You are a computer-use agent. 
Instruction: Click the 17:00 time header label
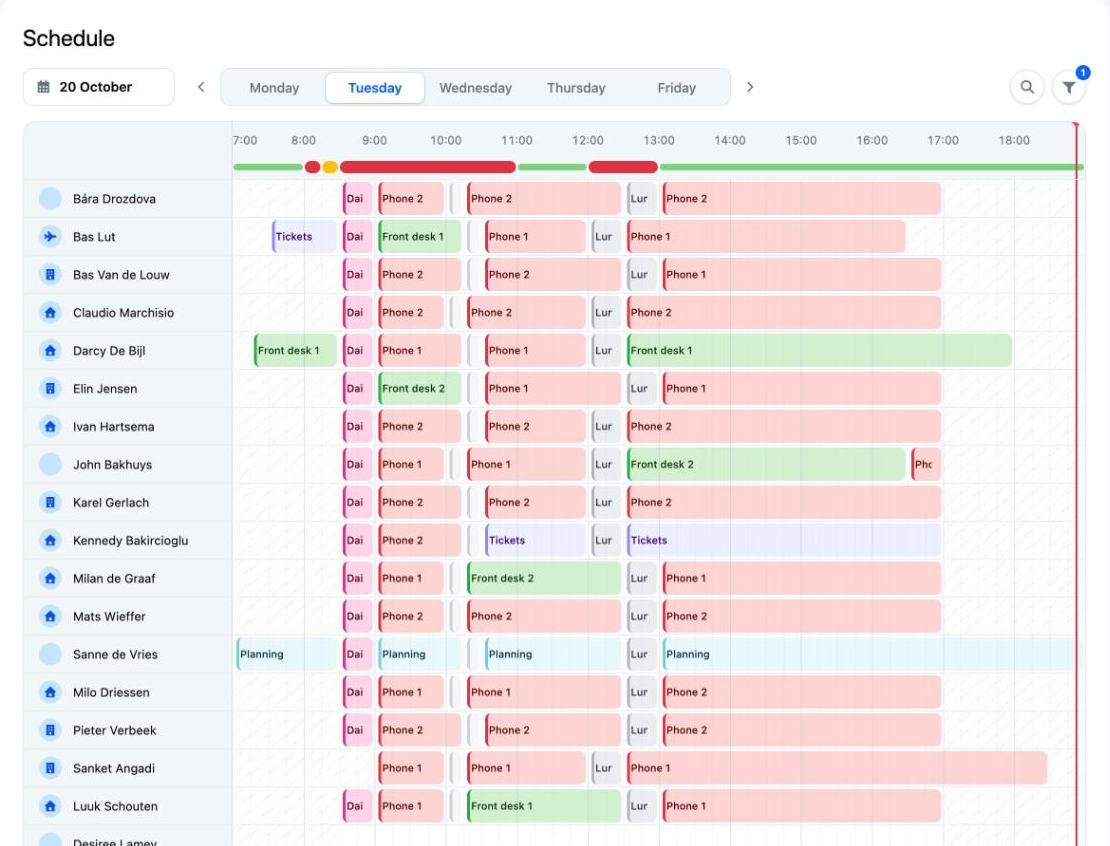(943, 140)
